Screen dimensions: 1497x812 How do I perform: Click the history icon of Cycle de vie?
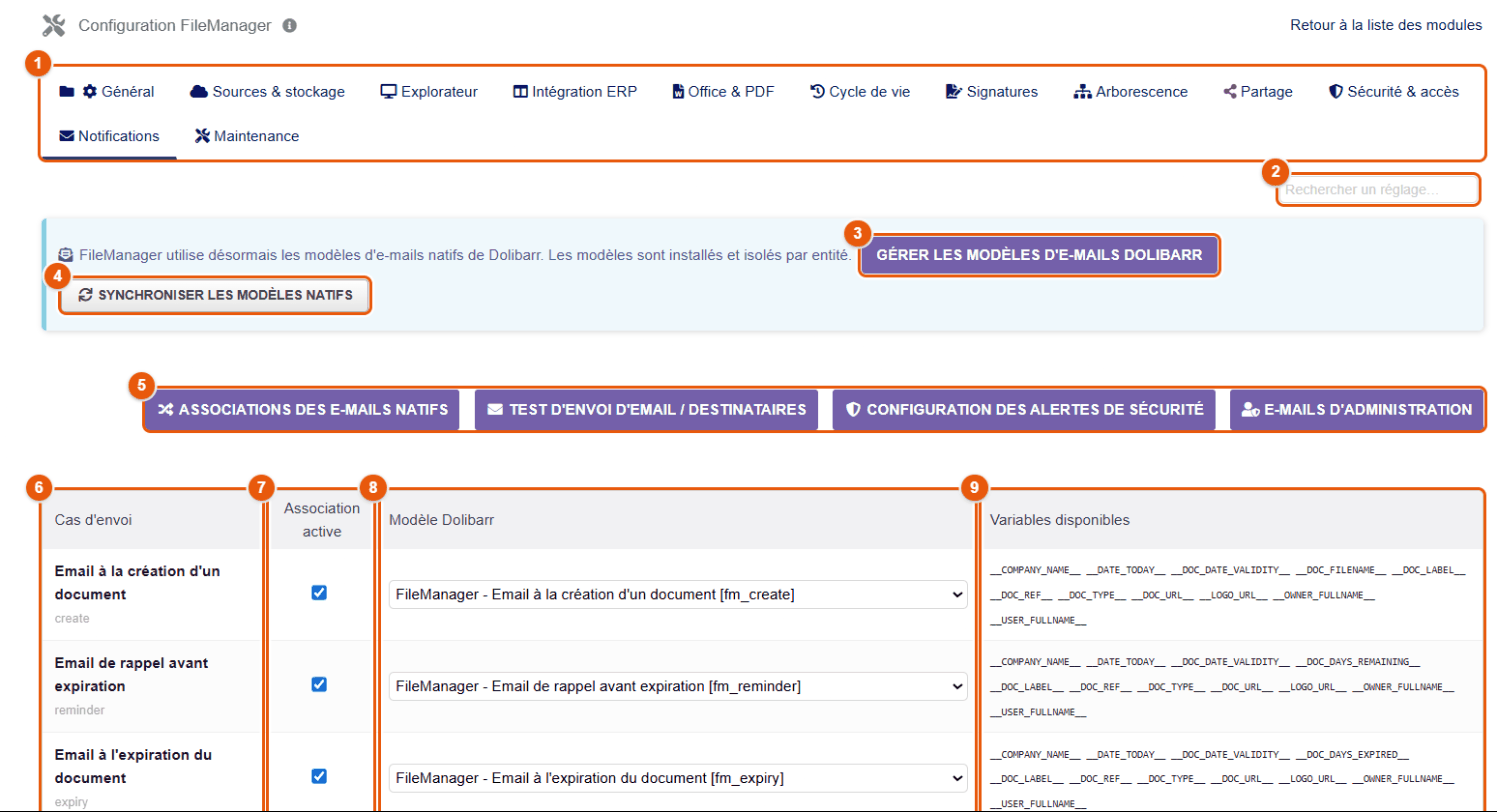(x=817, y=92)
